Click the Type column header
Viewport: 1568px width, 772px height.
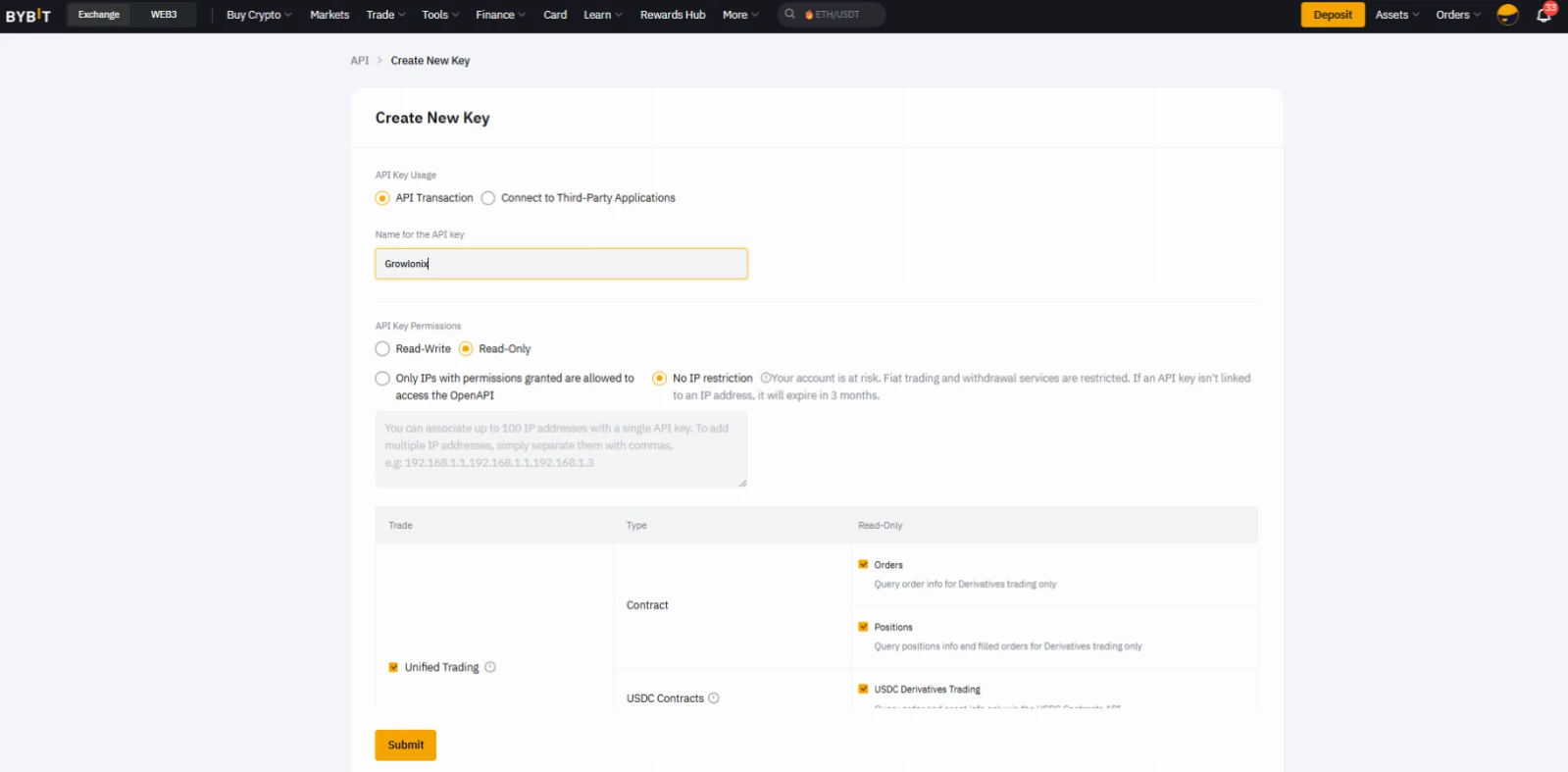coord(636,526)
